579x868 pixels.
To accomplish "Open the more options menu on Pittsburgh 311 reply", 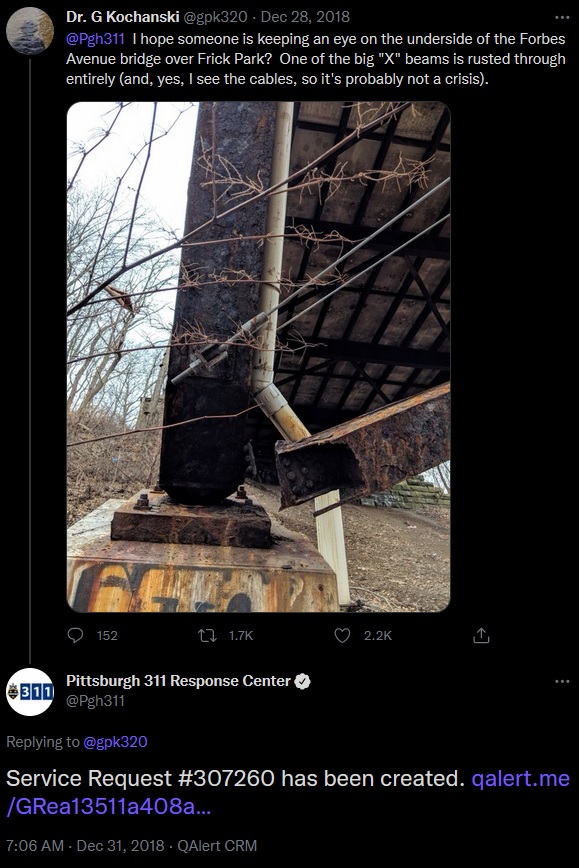I will [x=562, y=681].
